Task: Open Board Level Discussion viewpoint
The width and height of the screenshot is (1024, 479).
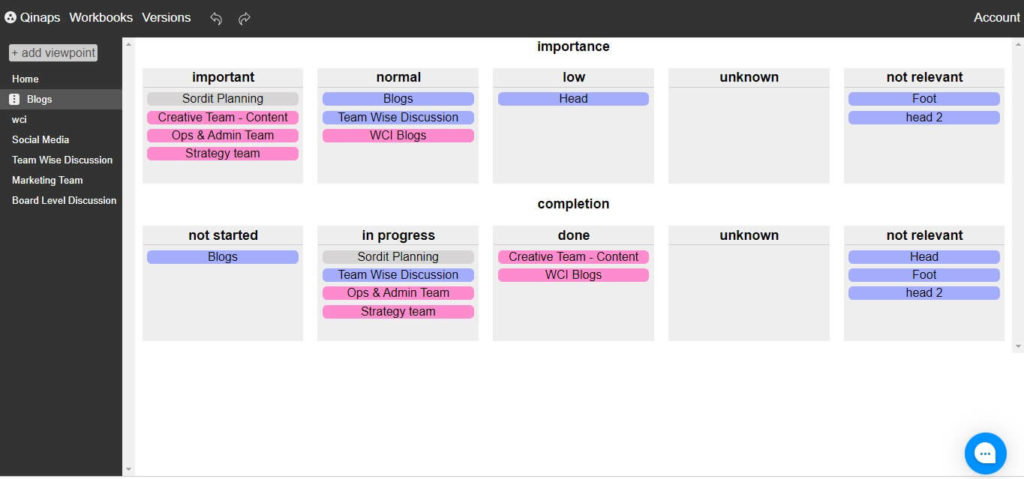Action: tap(64, 201)
